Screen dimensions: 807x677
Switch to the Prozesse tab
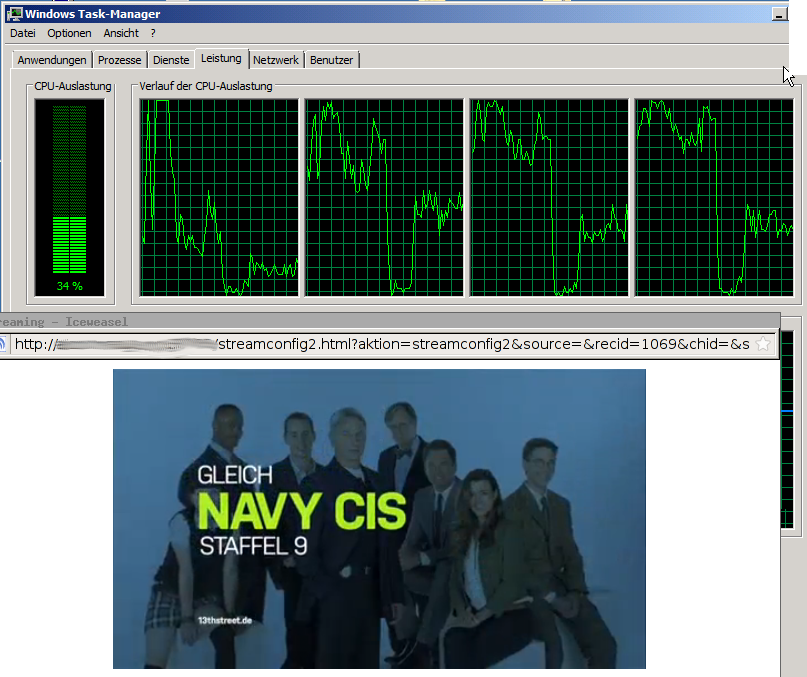click(119, 60)
